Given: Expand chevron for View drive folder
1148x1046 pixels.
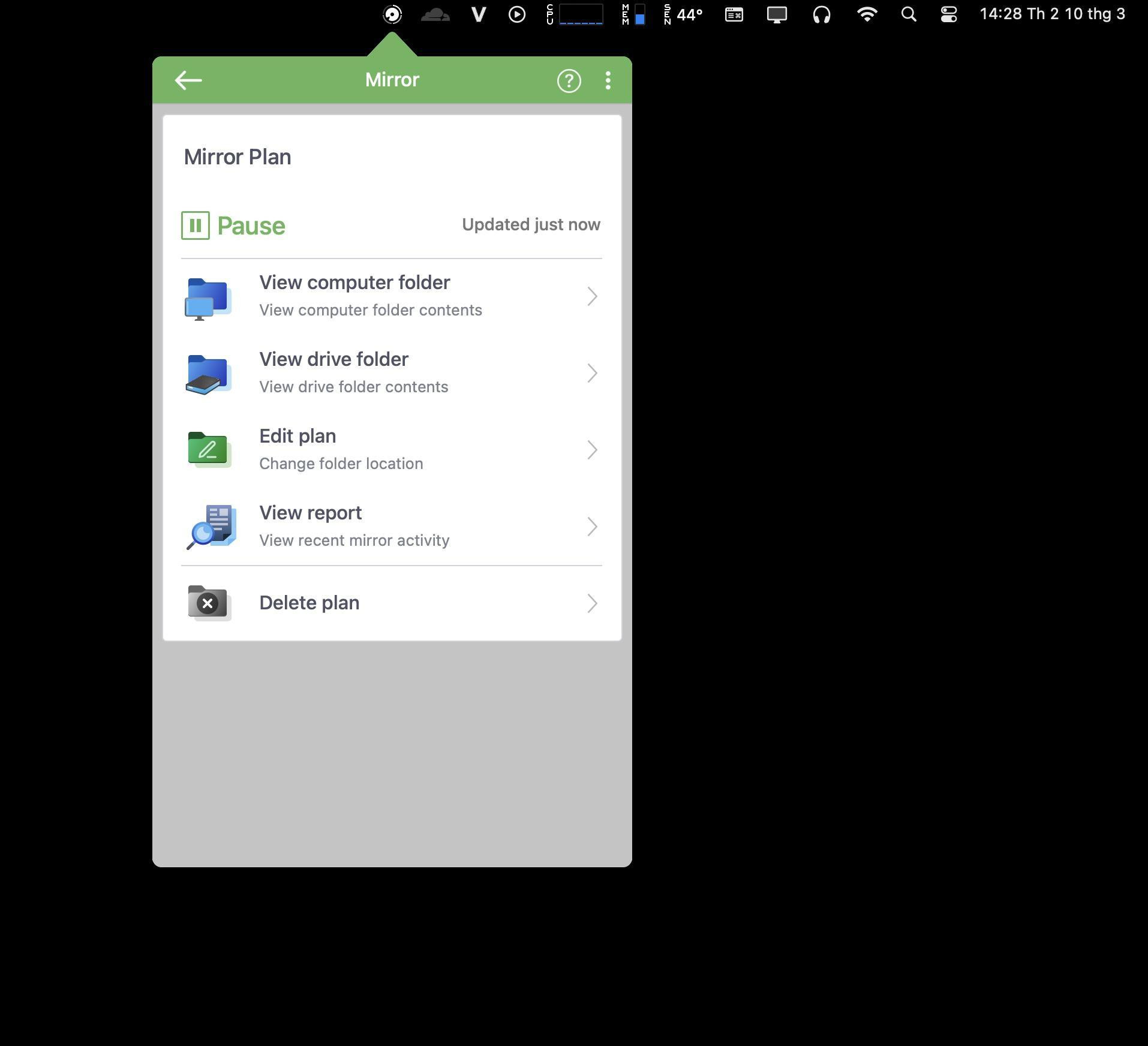Looking at the screenshot, I should [x=592, y=373].
